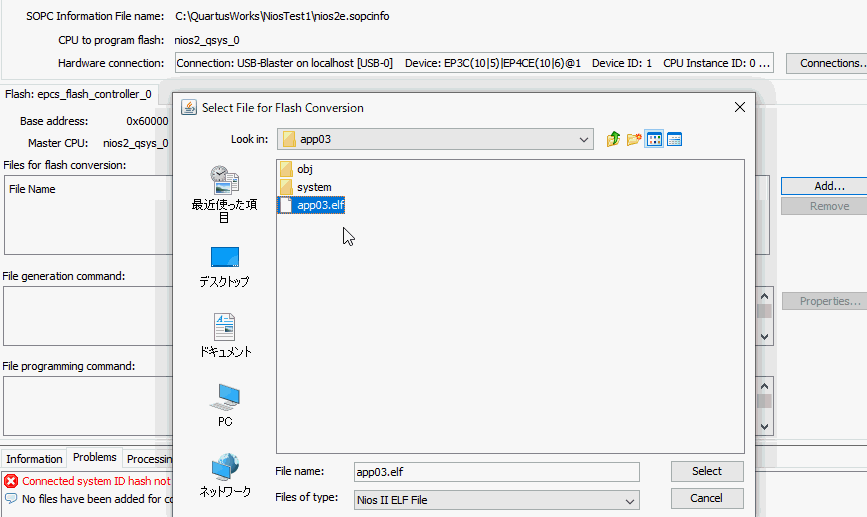Click the File name input field

[497, 472]
